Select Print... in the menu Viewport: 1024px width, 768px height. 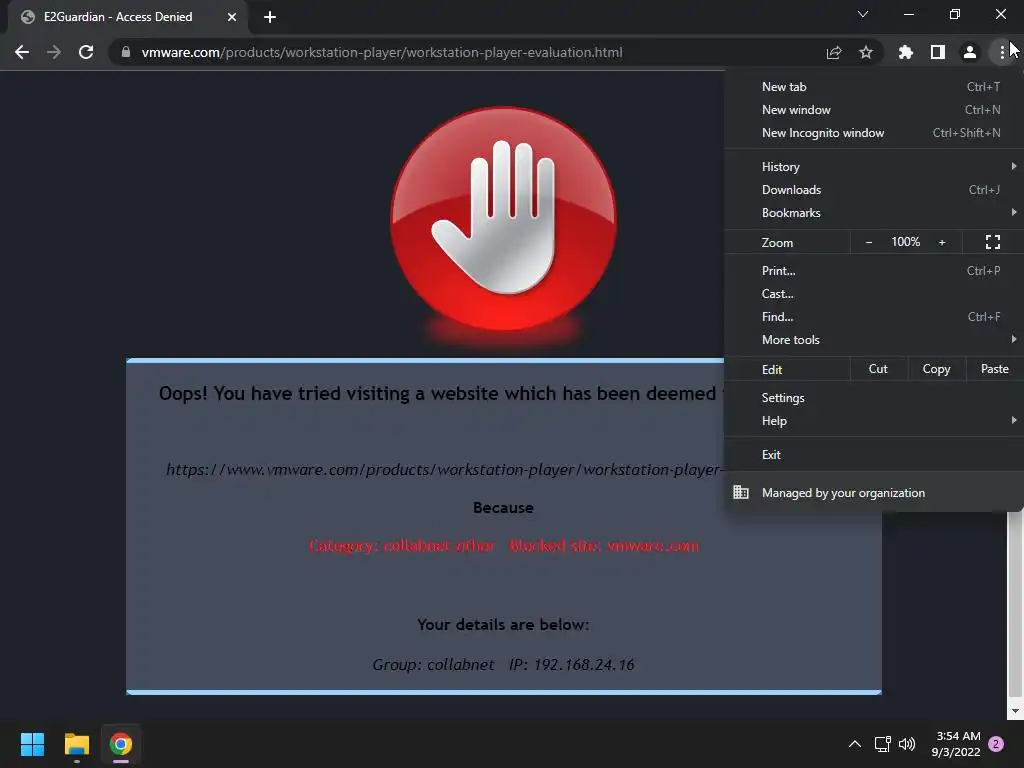point(874,270)
